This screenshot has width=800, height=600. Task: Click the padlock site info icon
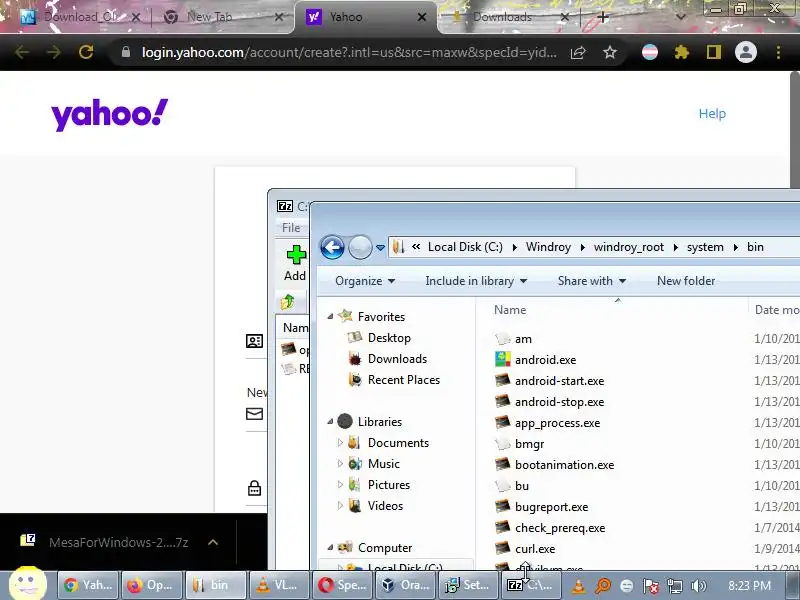pyautogui.click(x=126, y=52)
